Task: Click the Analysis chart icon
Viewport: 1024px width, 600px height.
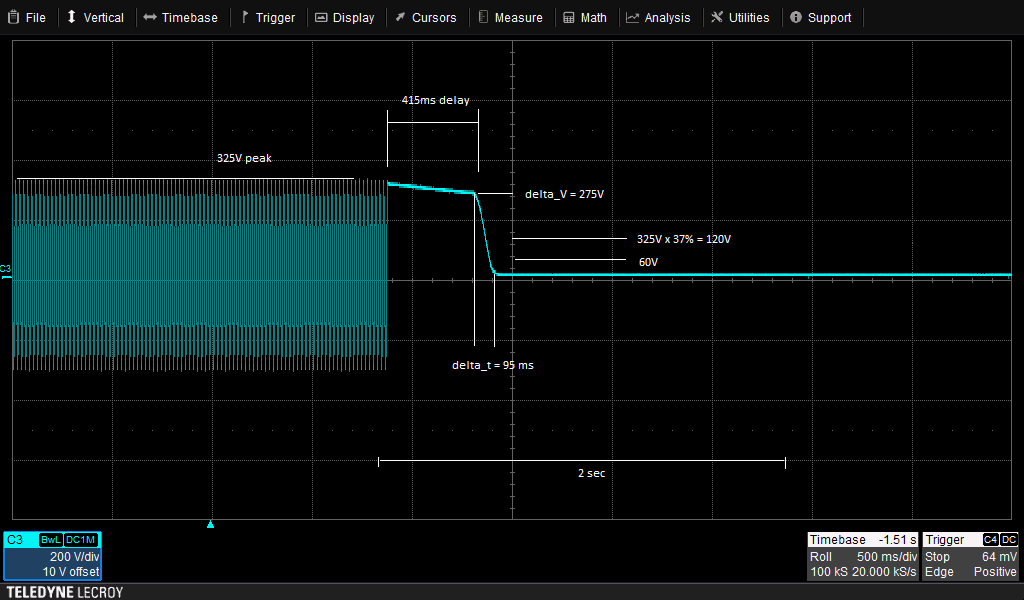Action: pyautogui.click(x=632, y=17)
